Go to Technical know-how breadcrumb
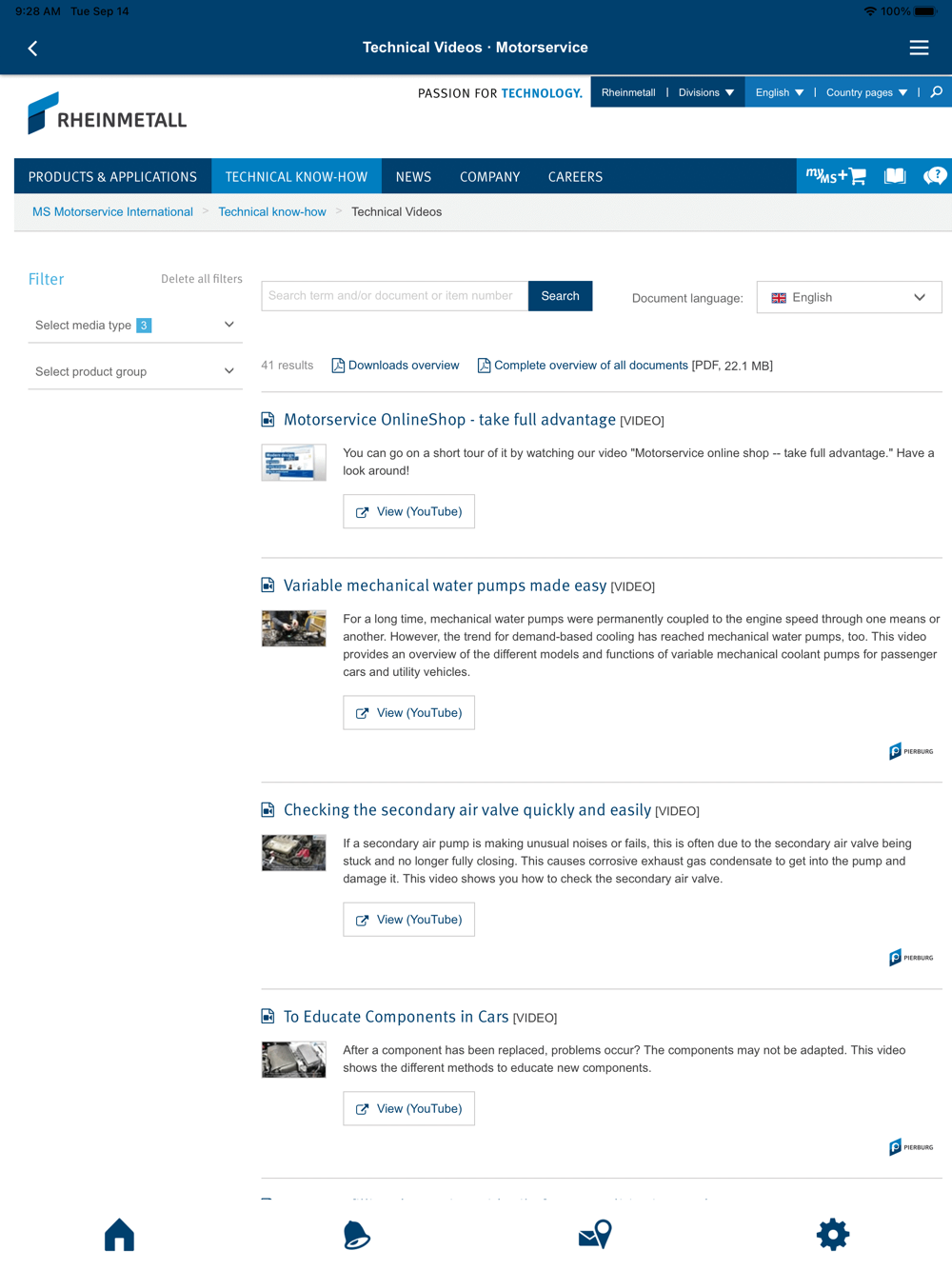Viewport: 952px width, 1270px height. [x=272, y=211]
